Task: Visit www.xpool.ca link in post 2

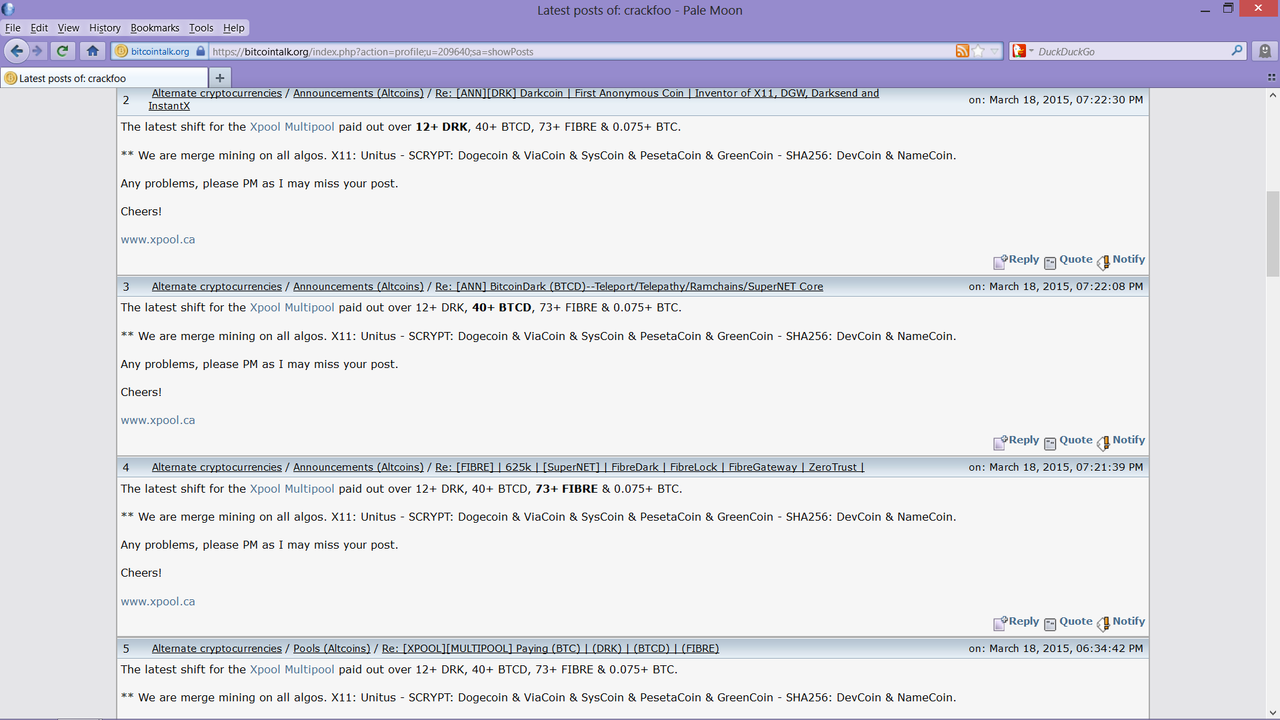Action: (158, 240)
